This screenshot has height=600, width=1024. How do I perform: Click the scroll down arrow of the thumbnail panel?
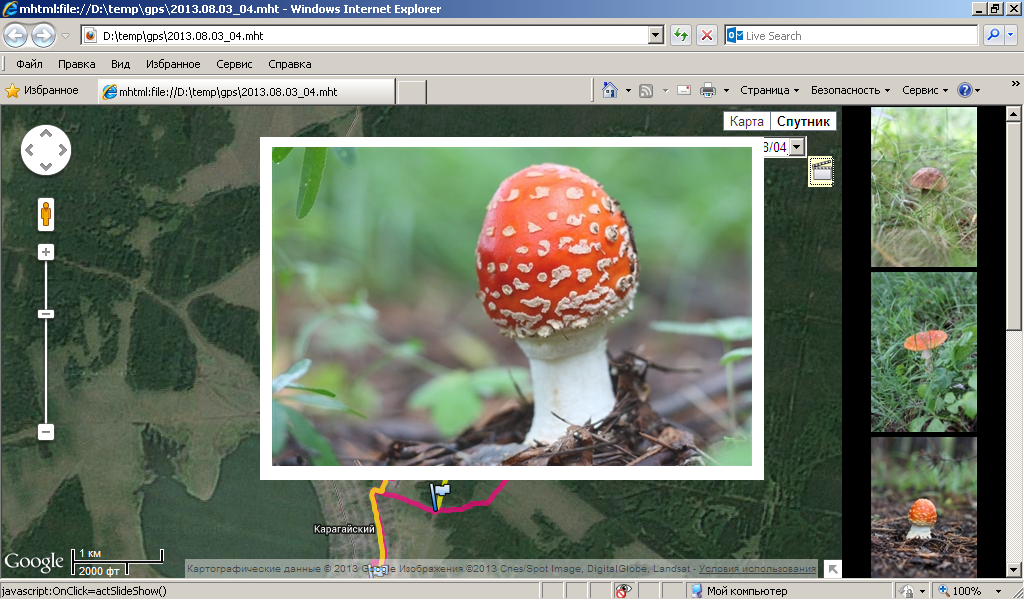1013,570
